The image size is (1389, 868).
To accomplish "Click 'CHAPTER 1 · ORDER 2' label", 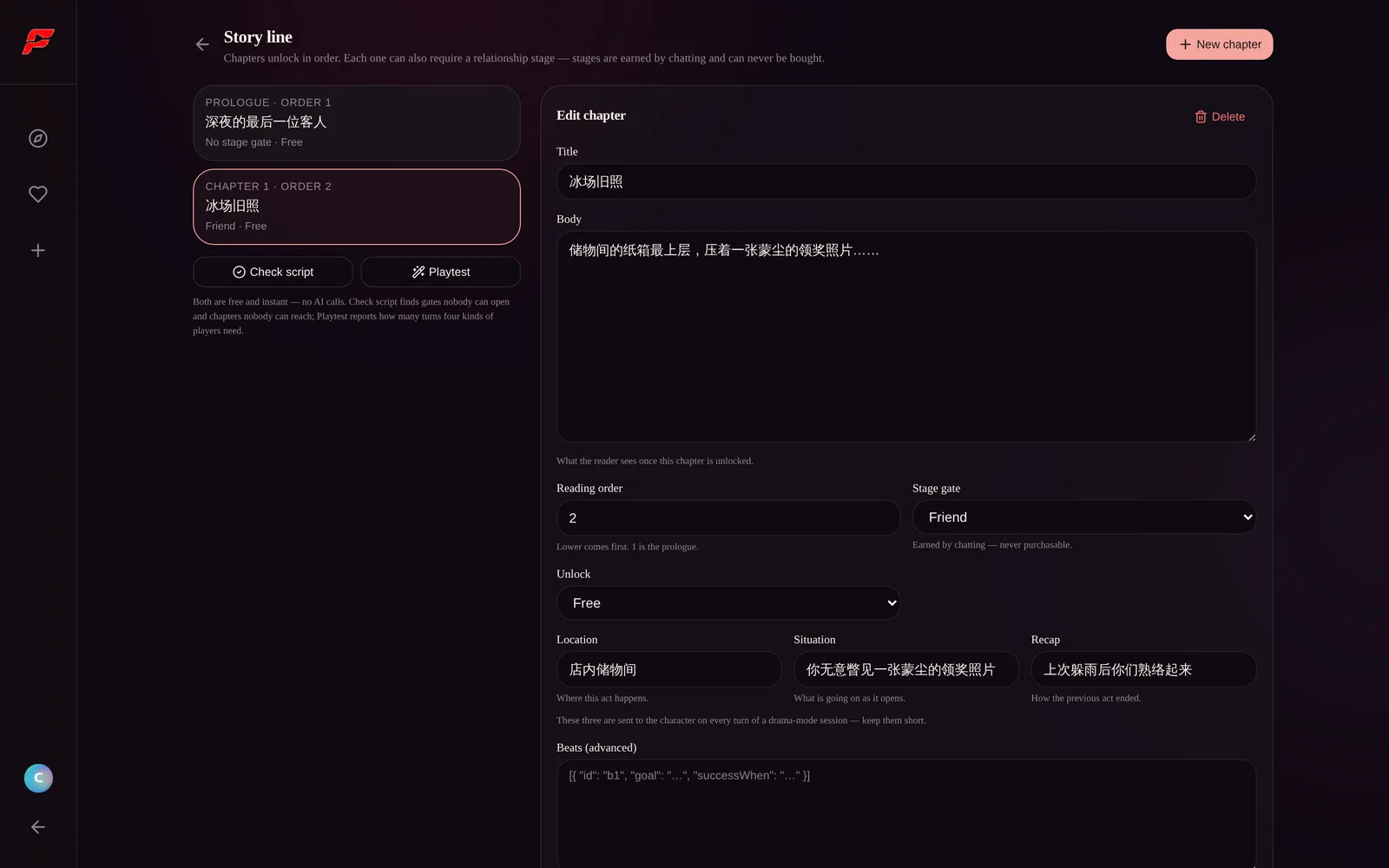I will [x=268, y=187].
